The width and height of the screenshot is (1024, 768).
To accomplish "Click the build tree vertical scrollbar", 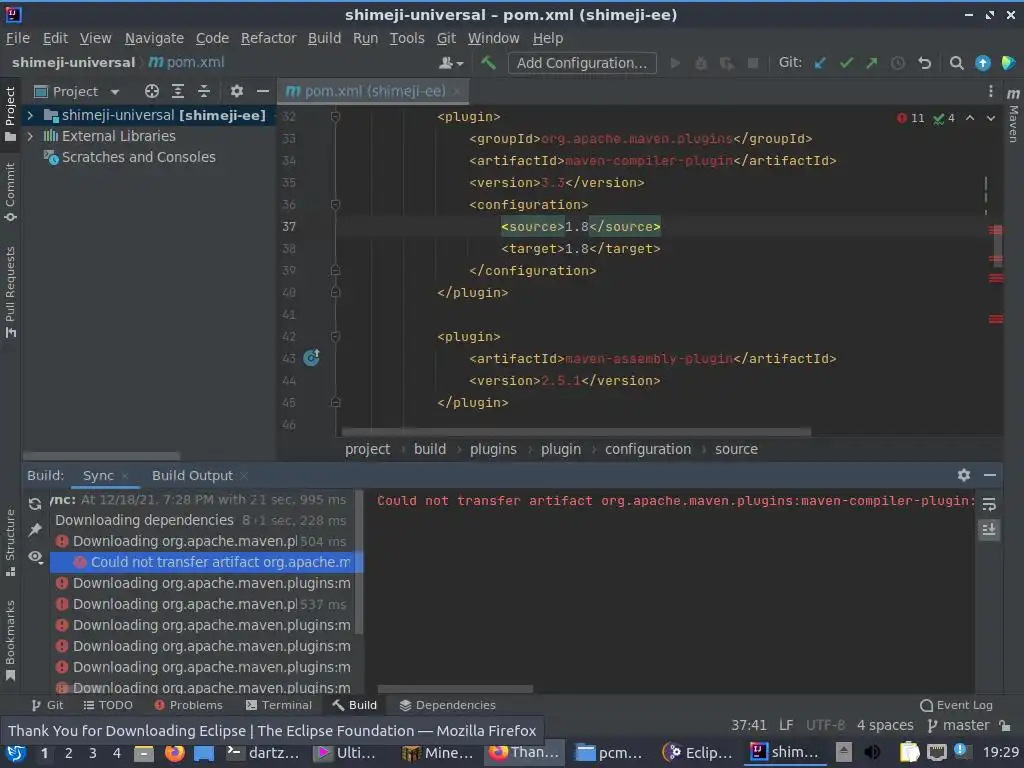I will click(359, 562).
